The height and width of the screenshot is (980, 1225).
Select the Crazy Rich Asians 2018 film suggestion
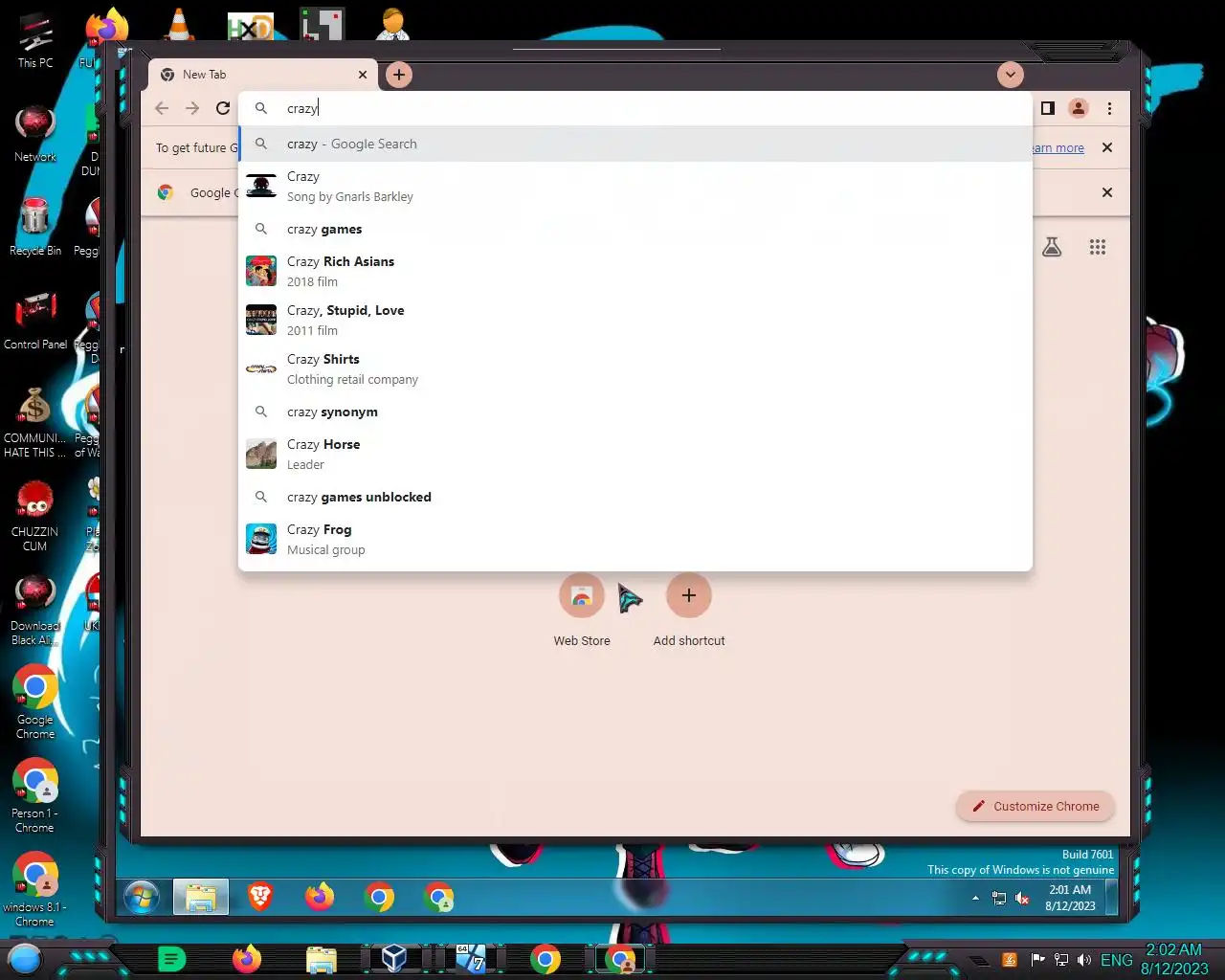[x=635, y=271]
